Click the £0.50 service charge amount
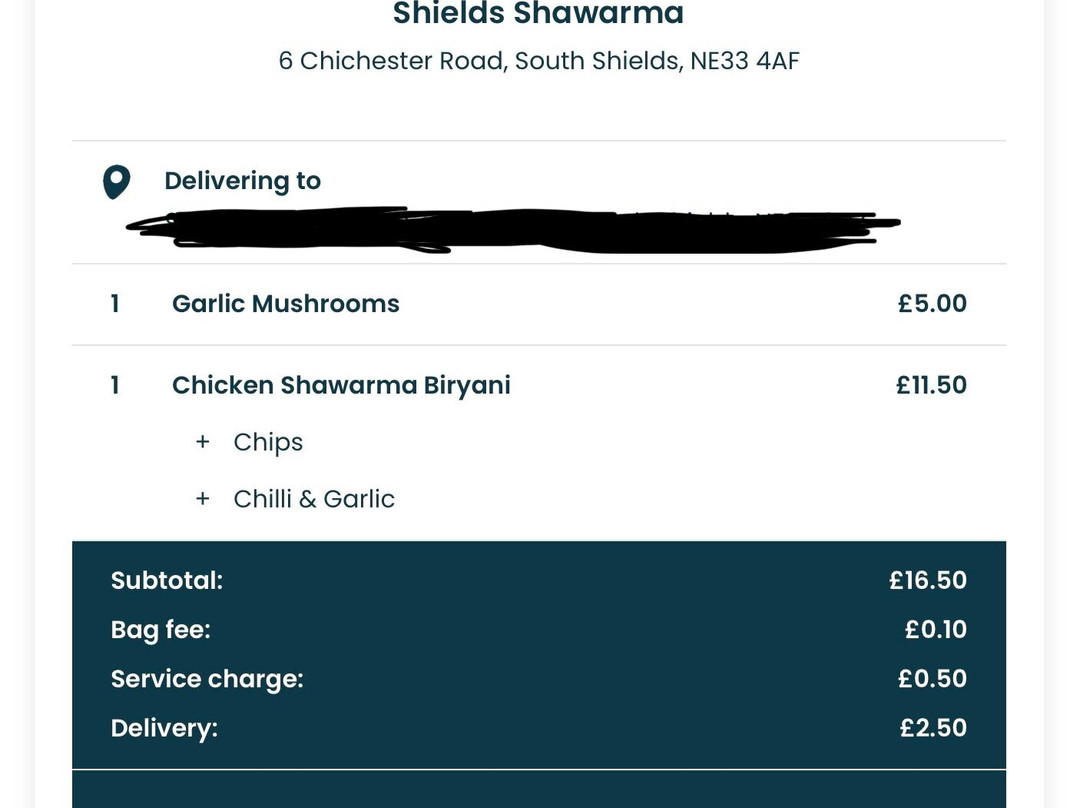The height and width of the screenshot is (808, 1080). point(932,679)
